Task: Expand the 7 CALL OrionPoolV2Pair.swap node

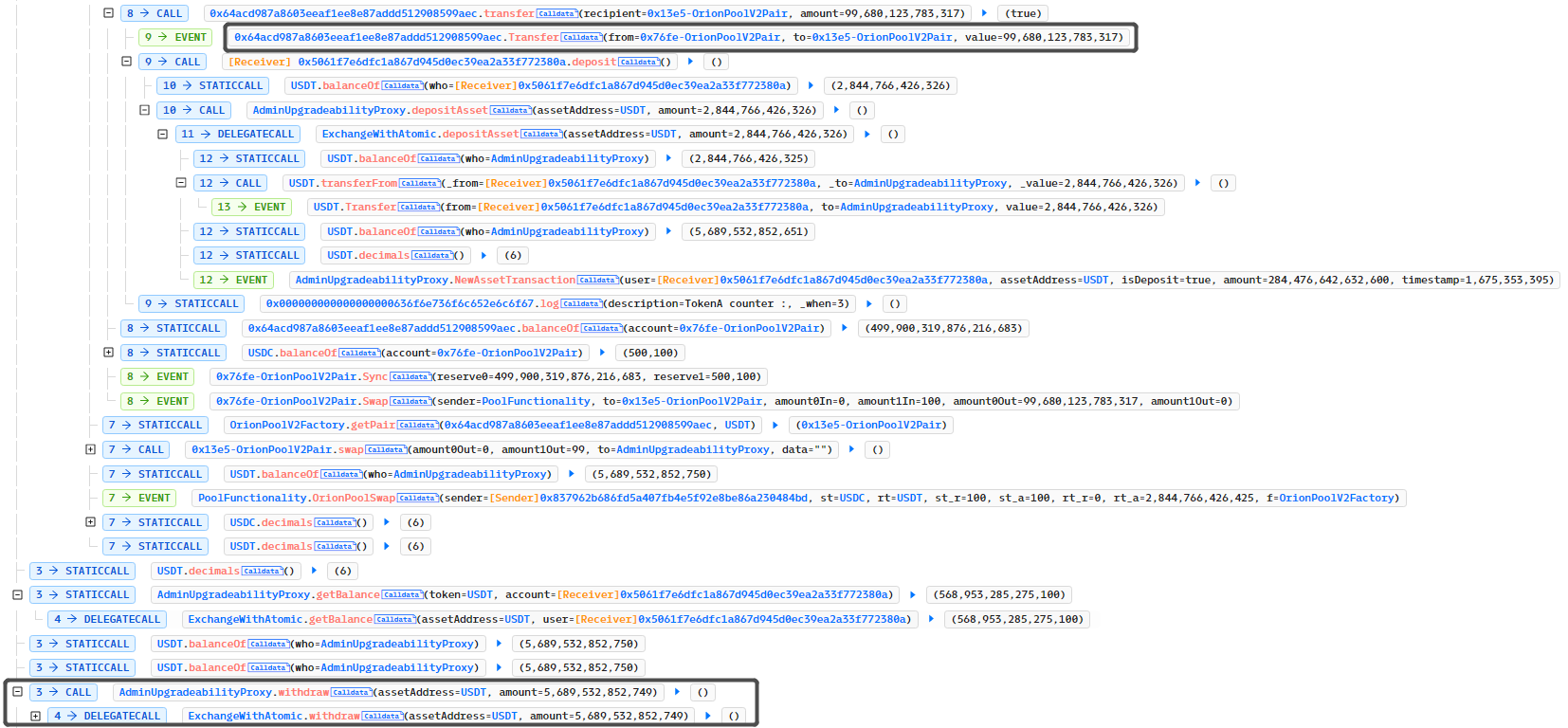Action: [x=90, y=449]
